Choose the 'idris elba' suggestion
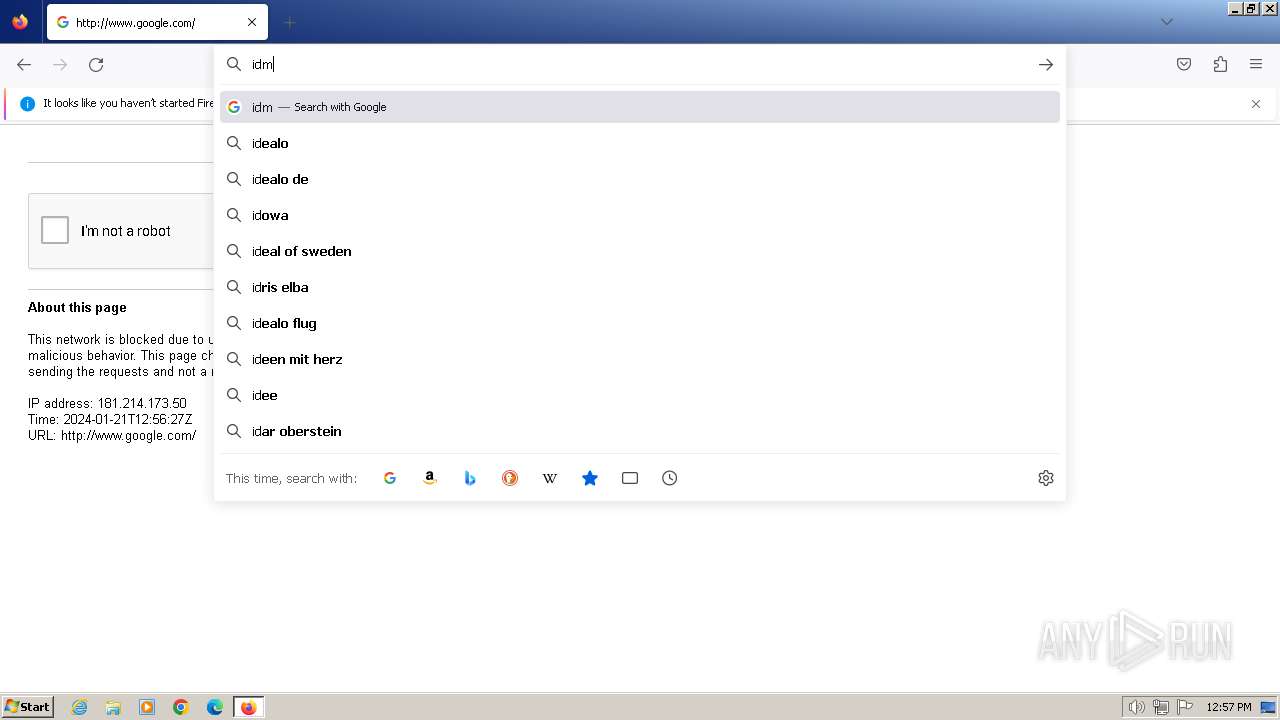This screenshot has height=720, width=1280. click(640, 287)
